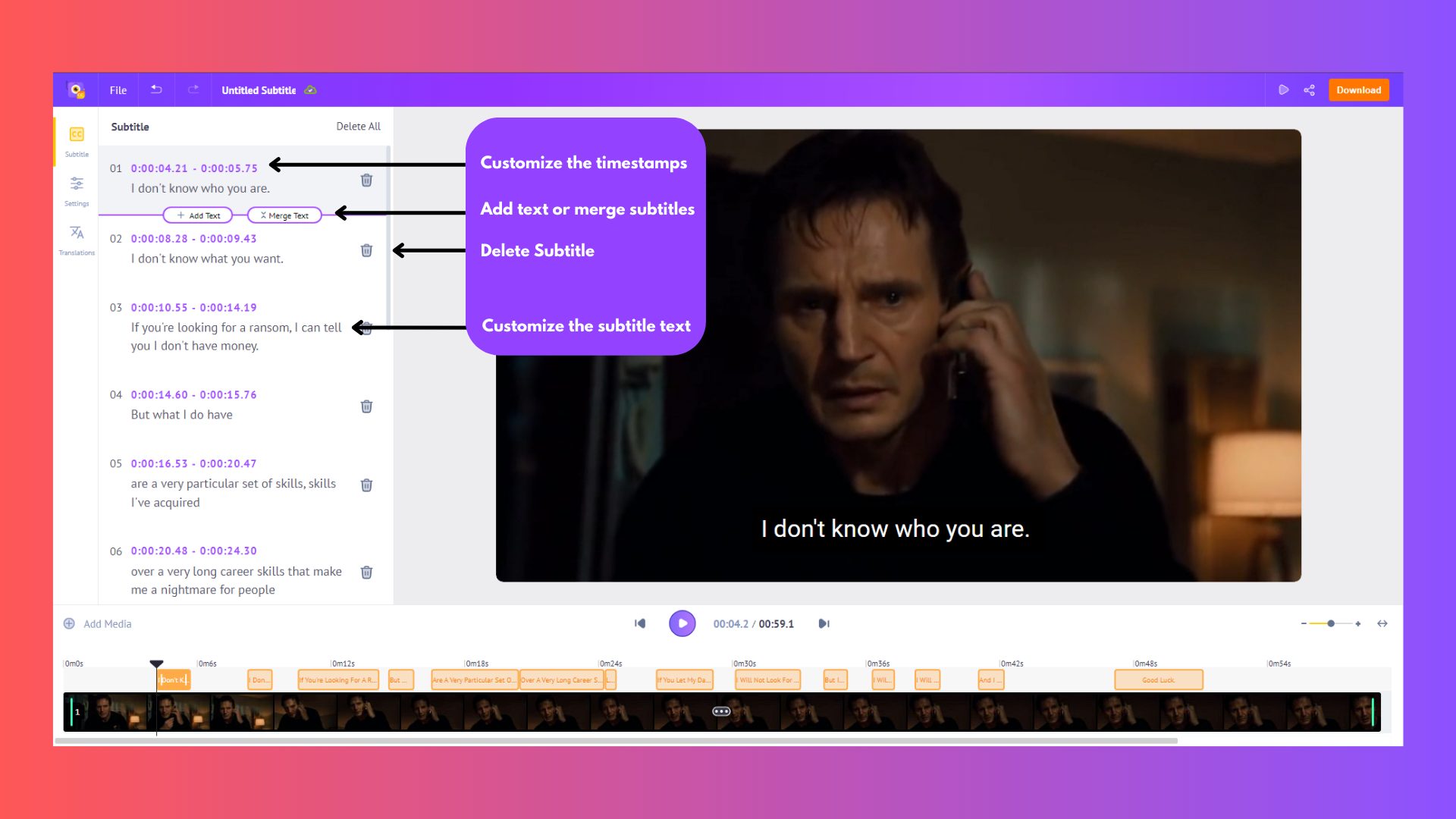The height and width of the screenshot is (819, 1456).
Task: Click the Merge Text button
Action: point(284,215)
